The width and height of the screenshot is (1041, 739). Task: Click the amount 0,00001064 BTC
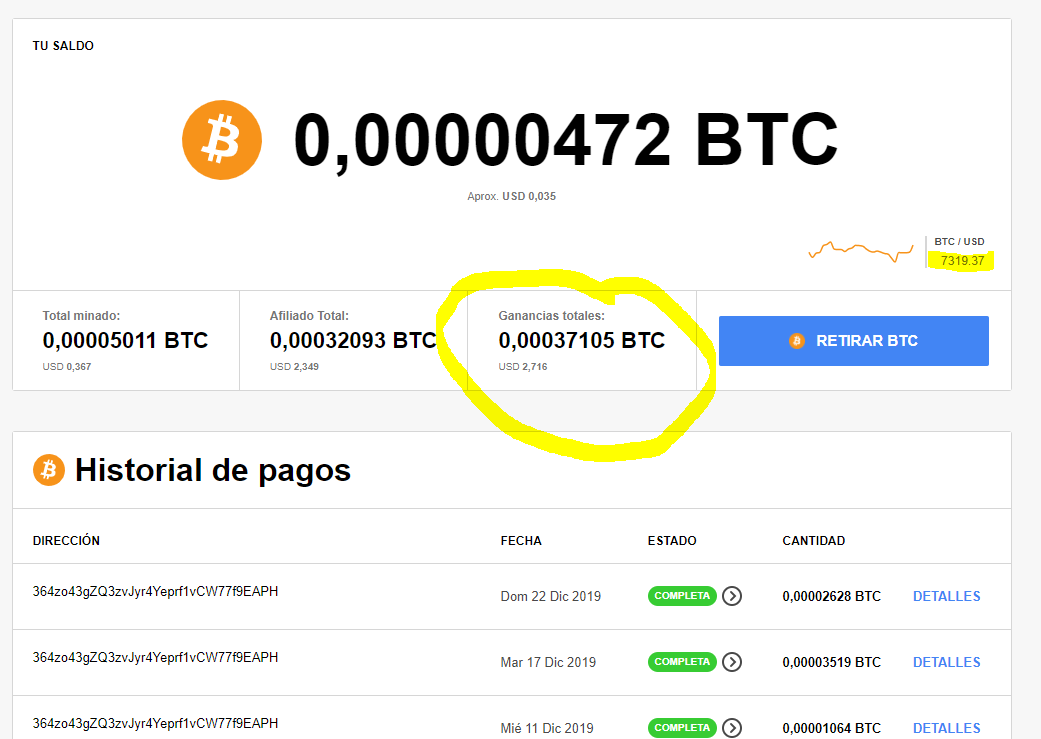point(831,728)
